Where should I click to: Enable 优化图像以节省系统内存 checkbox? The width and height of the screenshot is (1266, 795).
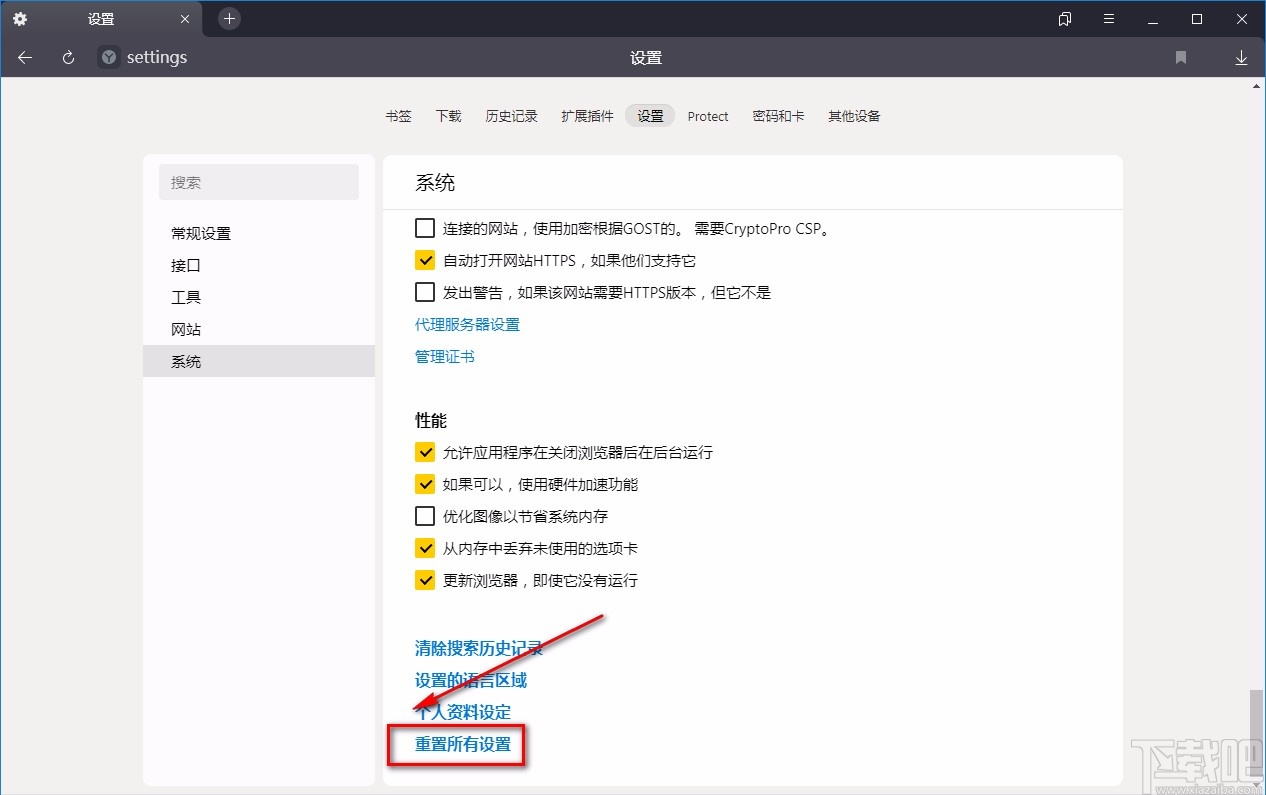pos(425,516)
